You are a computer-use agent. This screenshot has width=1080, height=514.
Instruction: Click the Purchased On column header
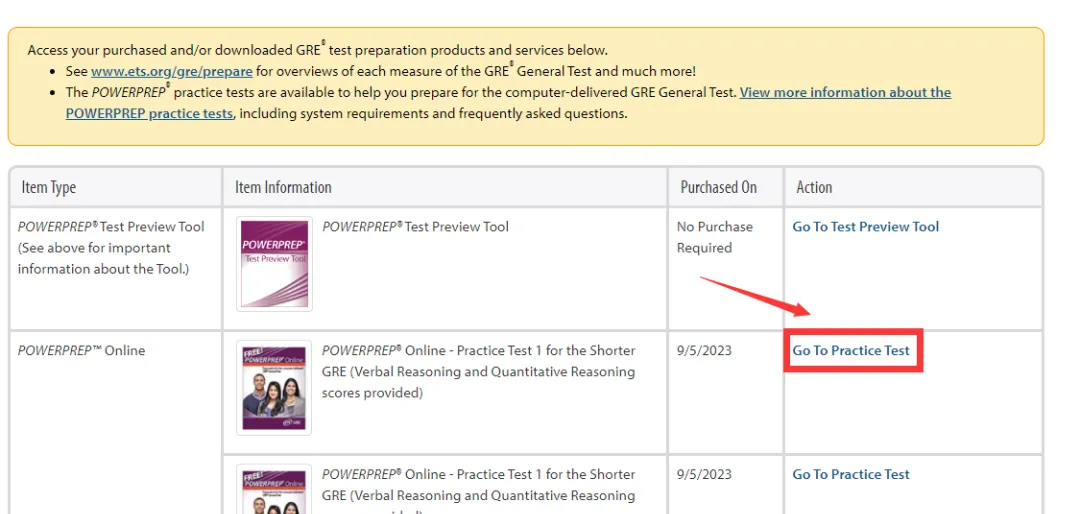coord(718,187)
